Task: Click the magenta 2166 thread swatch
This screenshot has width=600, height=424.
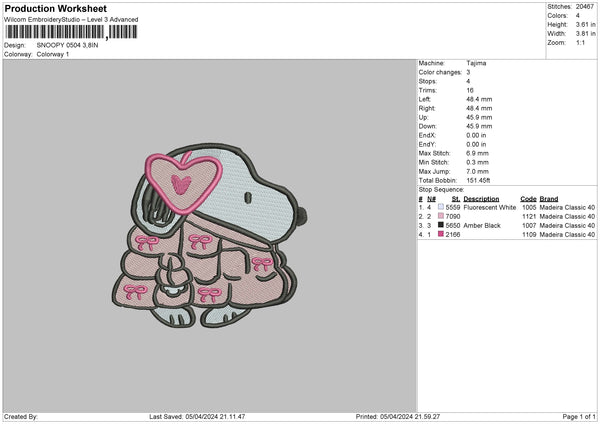Action: pyautogui.click(x=441, y=234)
